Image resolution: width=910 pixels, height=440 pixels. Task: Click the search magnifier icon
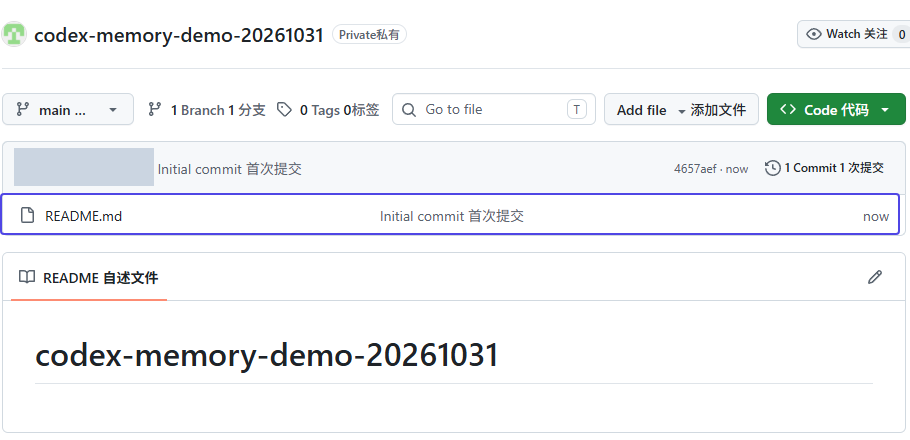409,110
